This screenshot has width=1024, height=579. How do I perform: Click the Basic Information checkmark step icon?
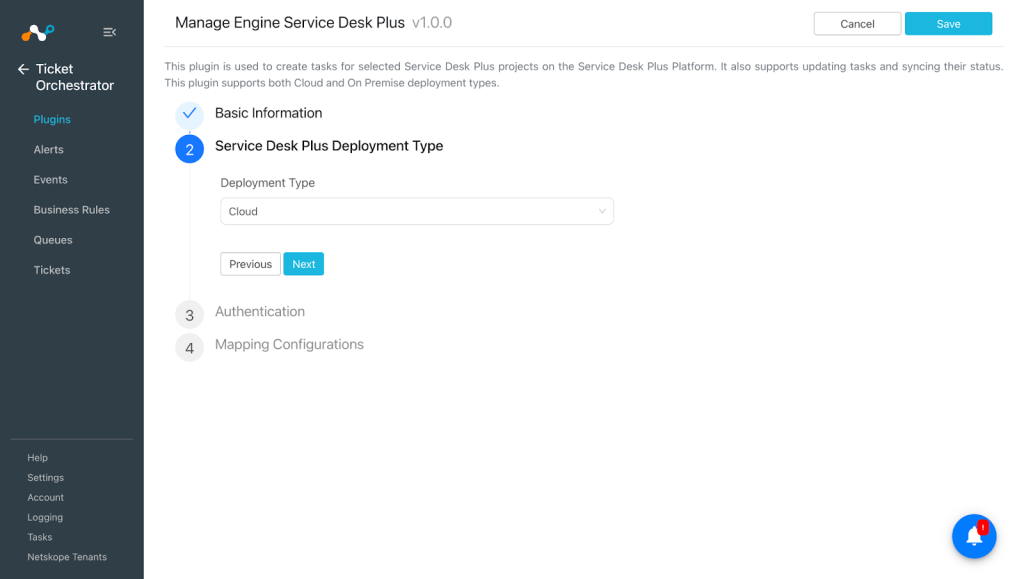[189, 114]
